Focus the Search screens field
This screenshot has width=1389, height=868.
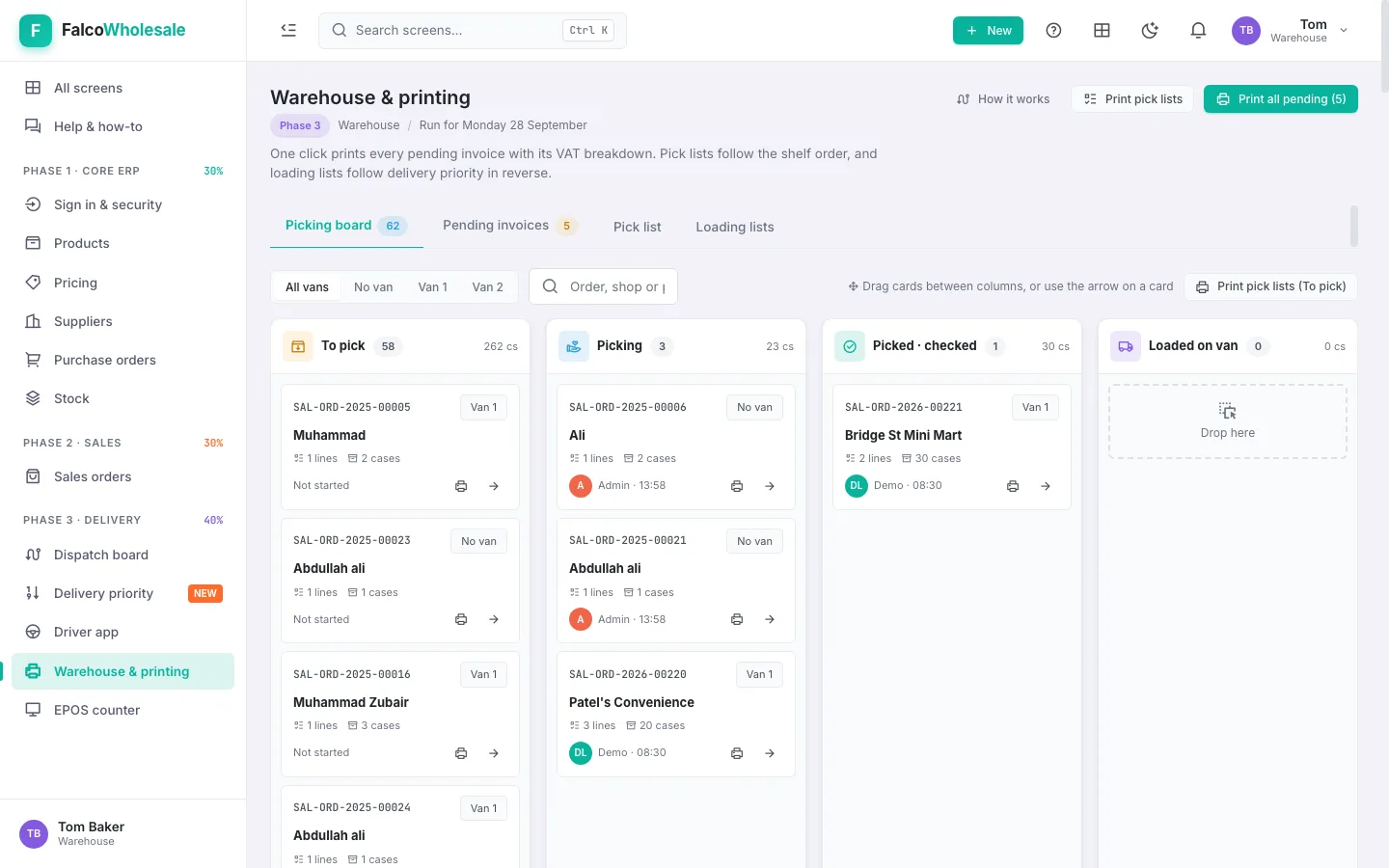[473, 30]
